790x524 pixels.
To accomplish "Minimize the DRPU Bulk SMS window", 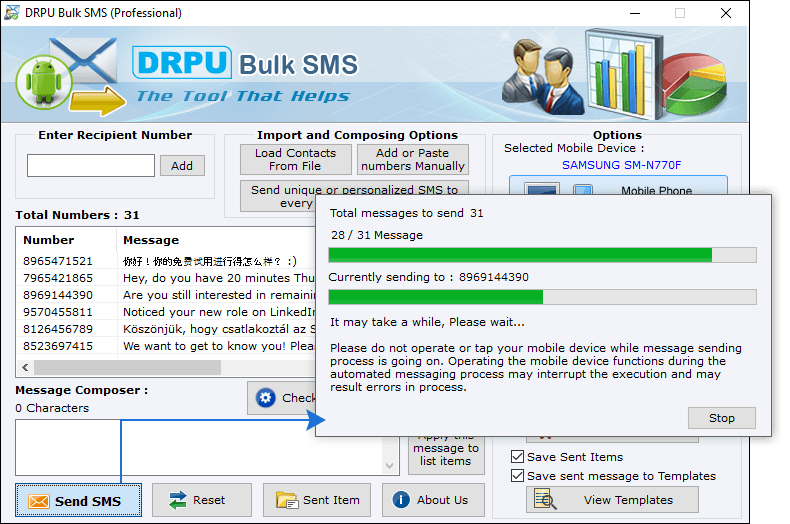I will point(635,13).
